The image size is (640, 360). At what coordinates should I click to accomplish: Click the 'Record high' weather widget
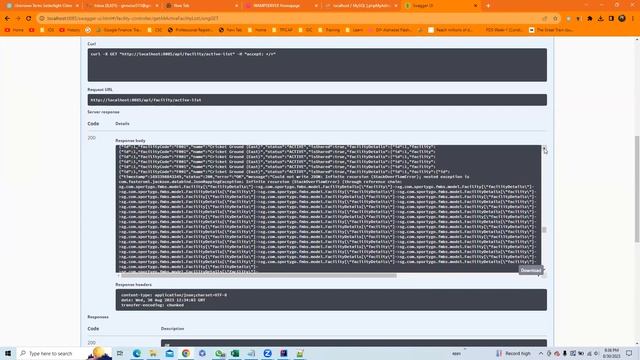point(513,353)
